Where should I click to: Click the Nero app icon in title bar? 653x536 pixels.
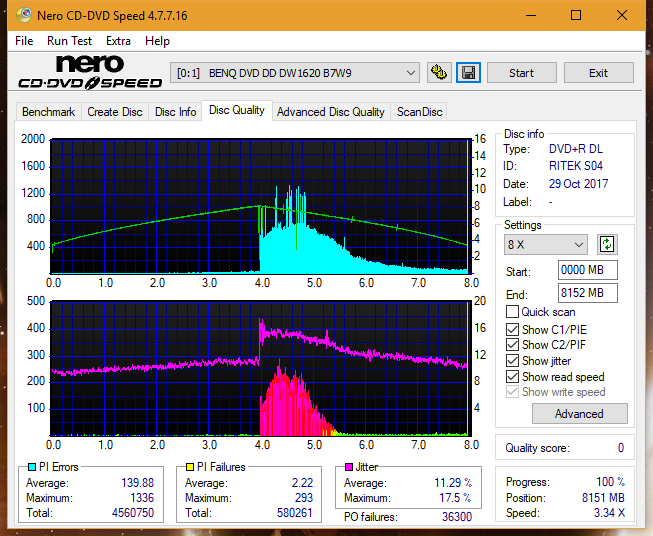pyautogui.click(x=24, y=15)
